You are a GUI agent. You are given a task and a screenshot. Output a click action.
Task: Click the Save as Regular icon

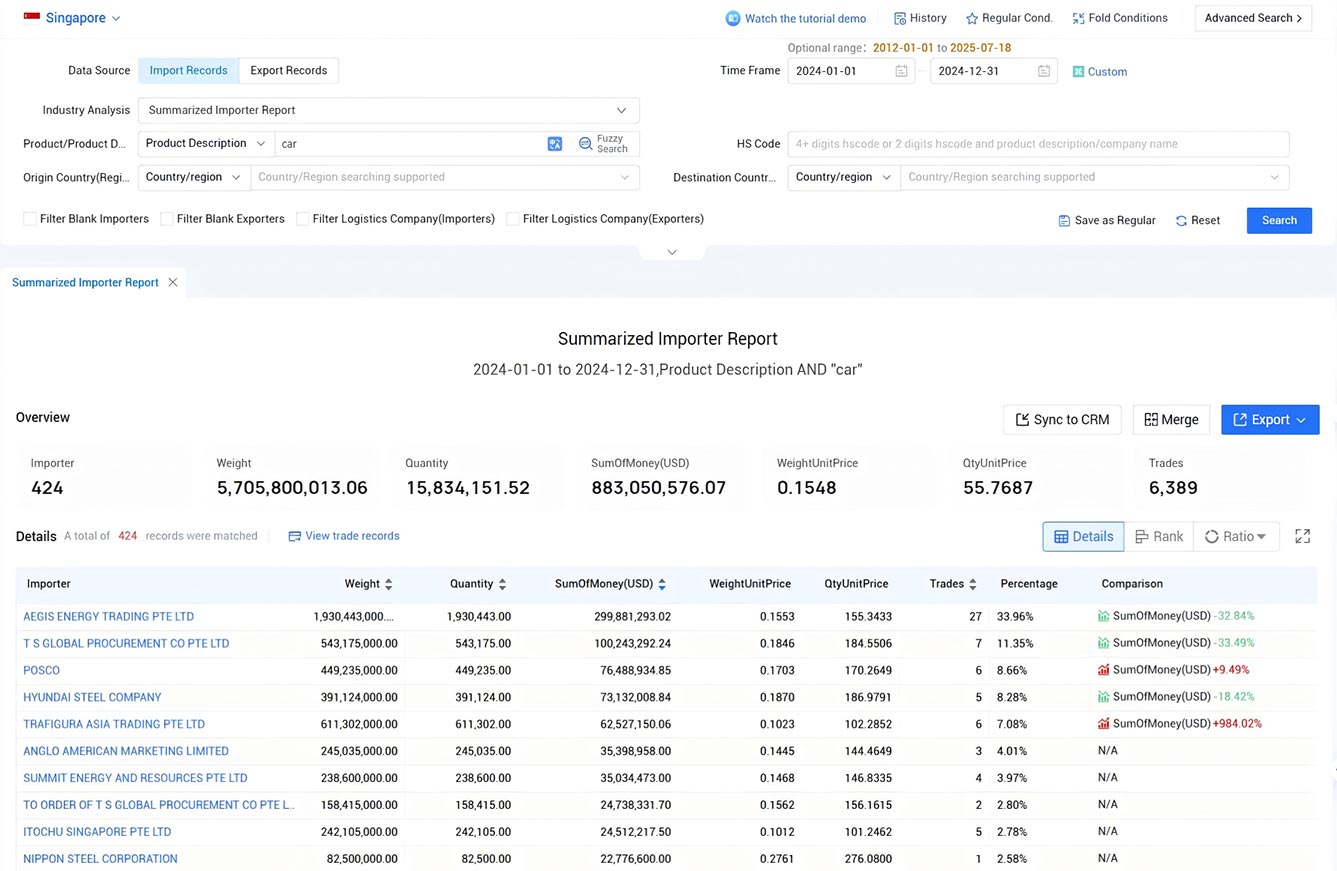[1064, 221]
